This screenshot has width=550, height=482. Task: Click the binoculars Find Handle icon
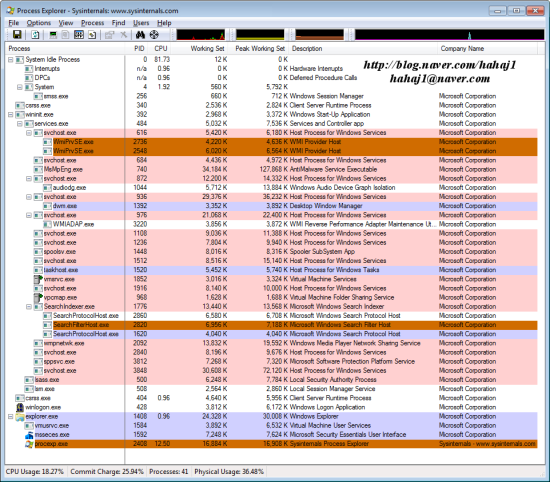(140, 35)
